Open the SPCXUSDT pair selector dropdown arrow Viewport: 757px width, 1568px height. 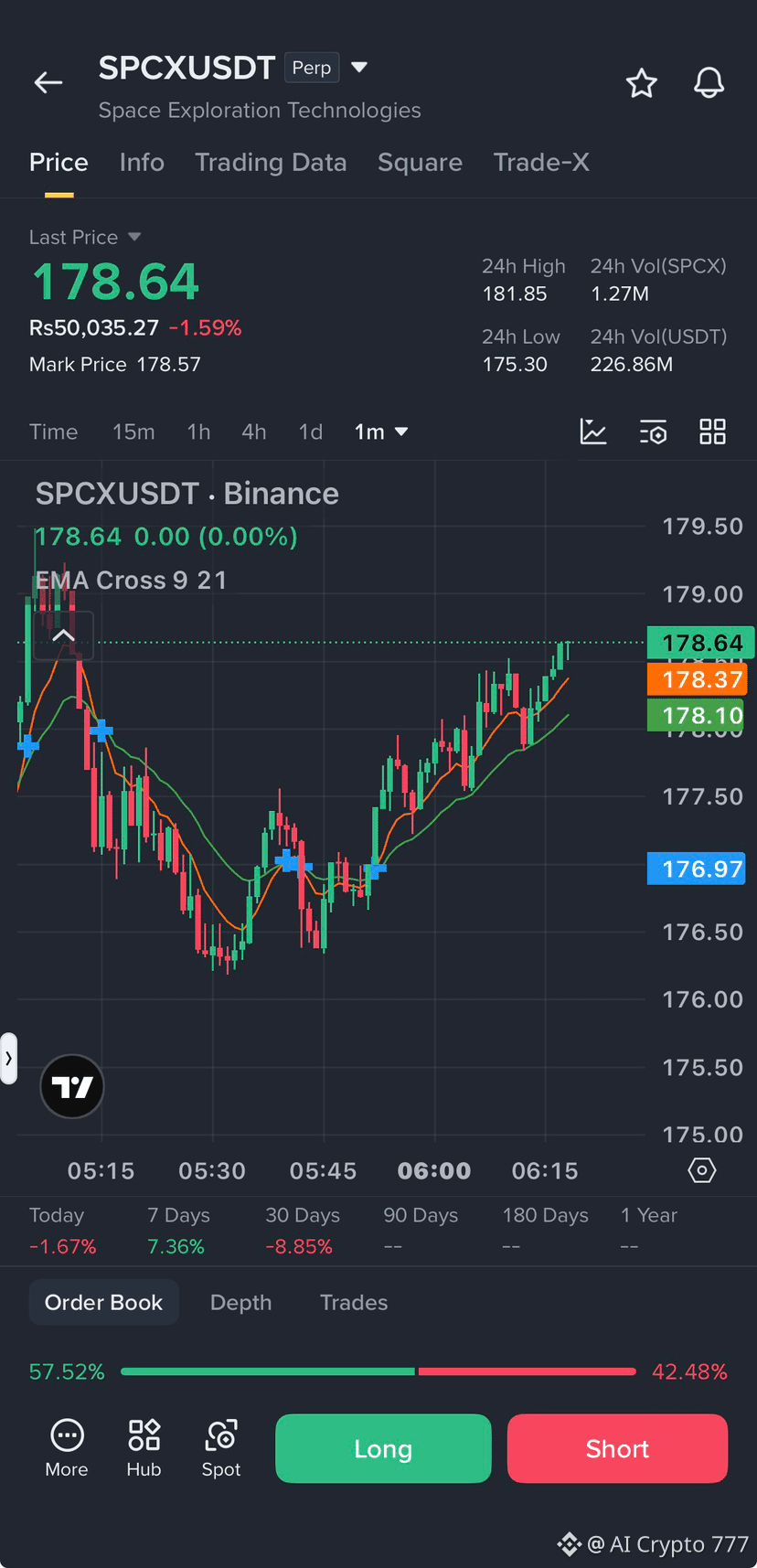click(359, 67)
